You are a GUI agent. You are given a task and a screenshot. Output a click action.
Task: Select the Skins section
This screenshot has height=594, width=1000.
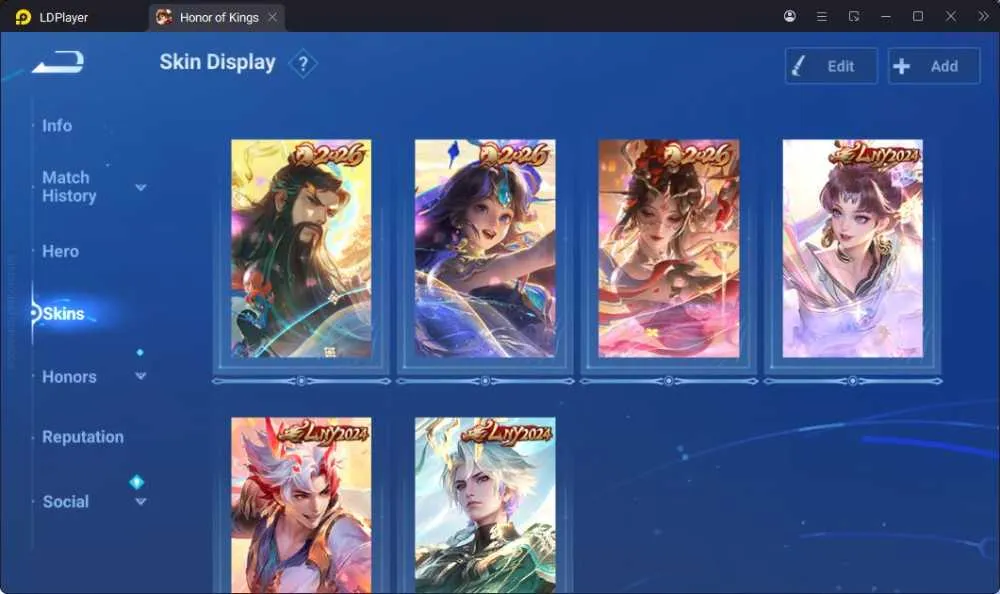coord(63,313)
